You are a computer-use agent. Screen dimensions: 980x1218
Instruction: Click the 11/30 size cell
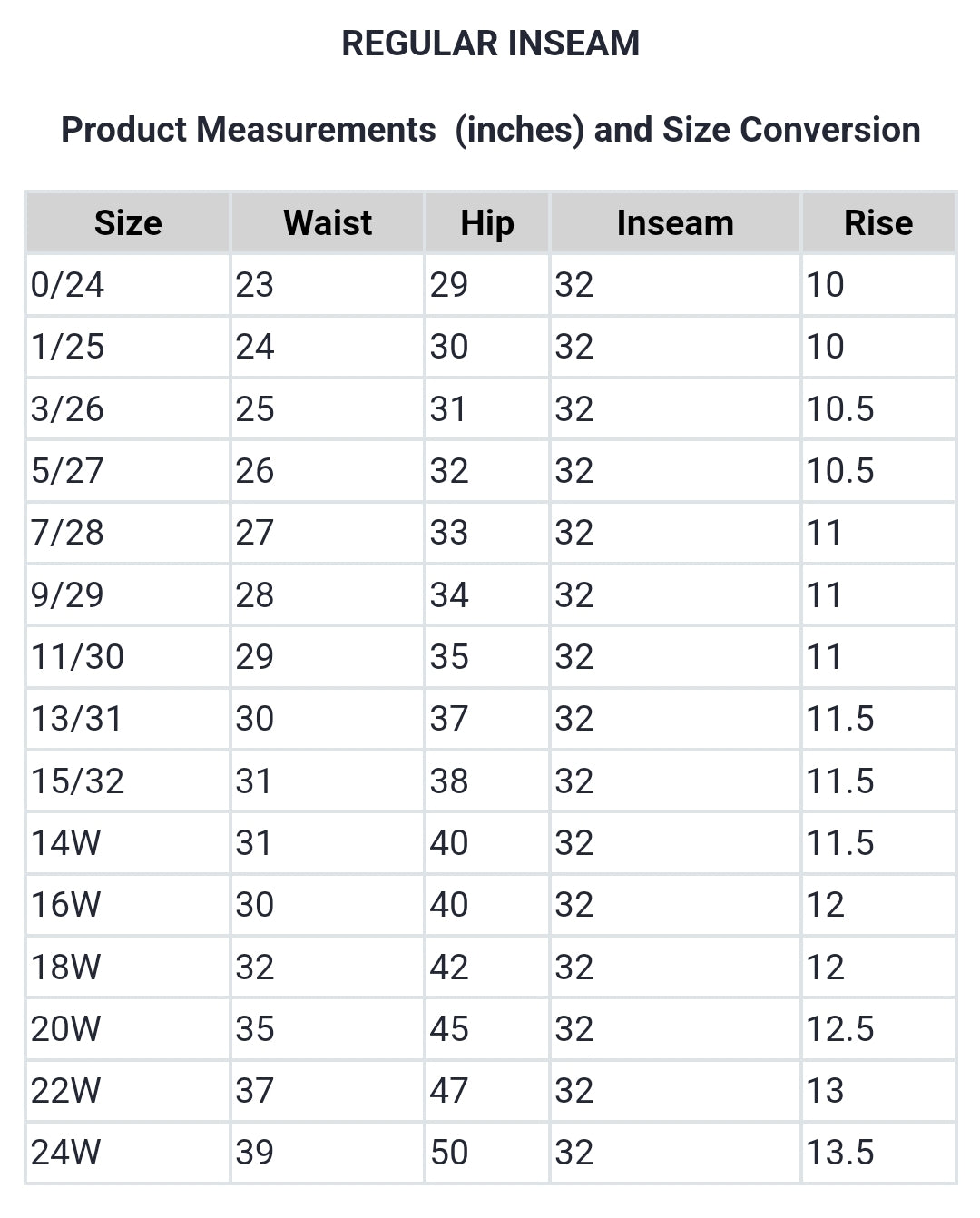(78, 657)
